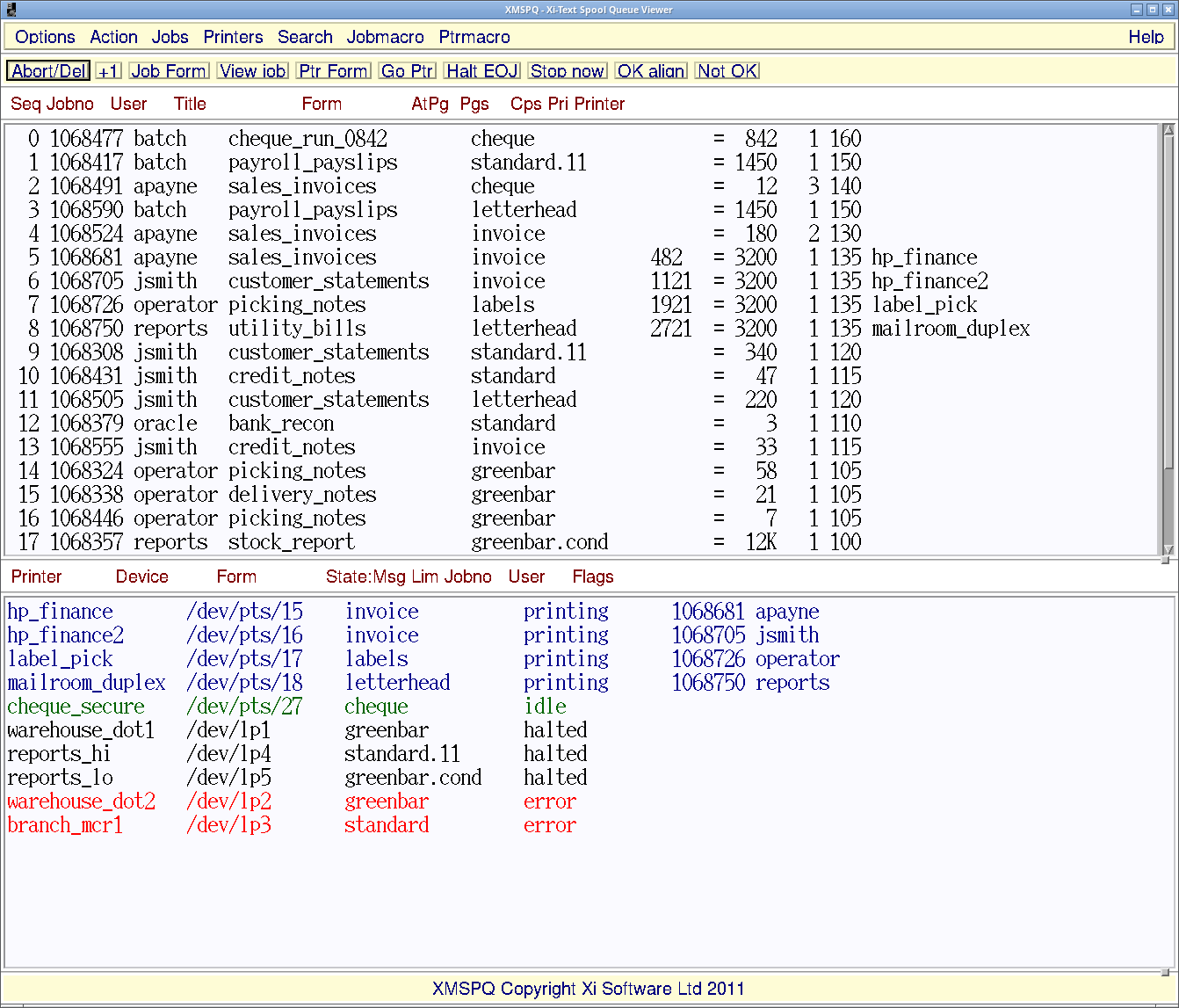Close the XMSPQ window
This screenshot has width=1179, height=1008.
coord(1168,10)
